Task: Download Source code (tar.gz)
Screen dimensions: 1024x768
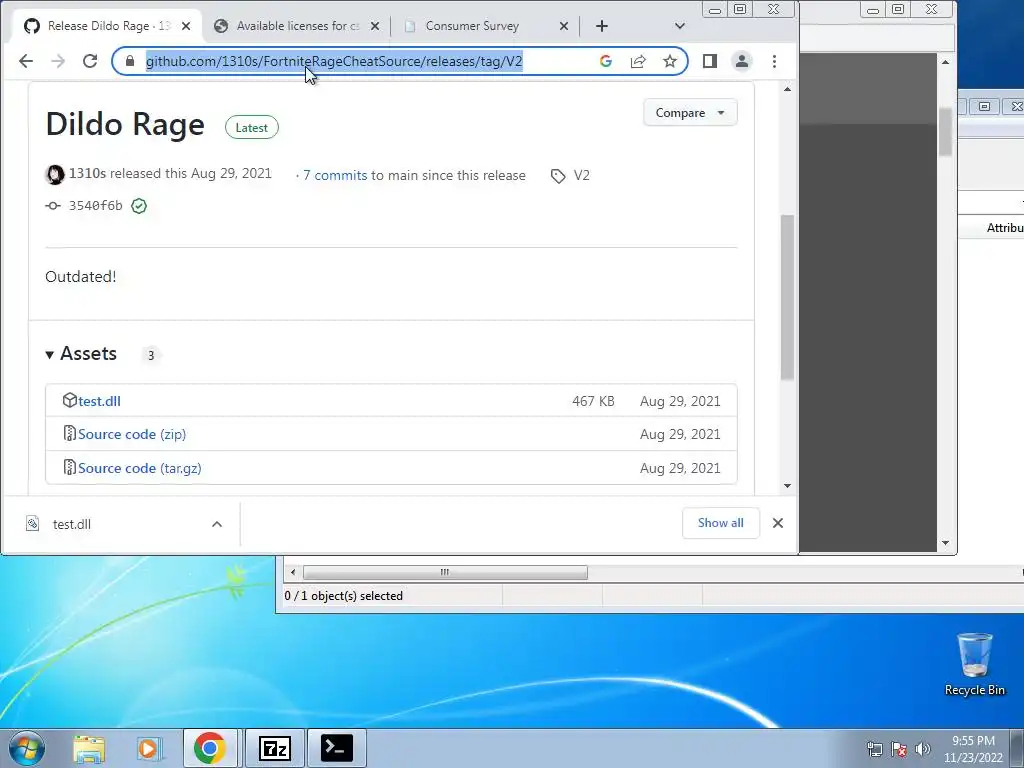Action: [x=140, y=468]
